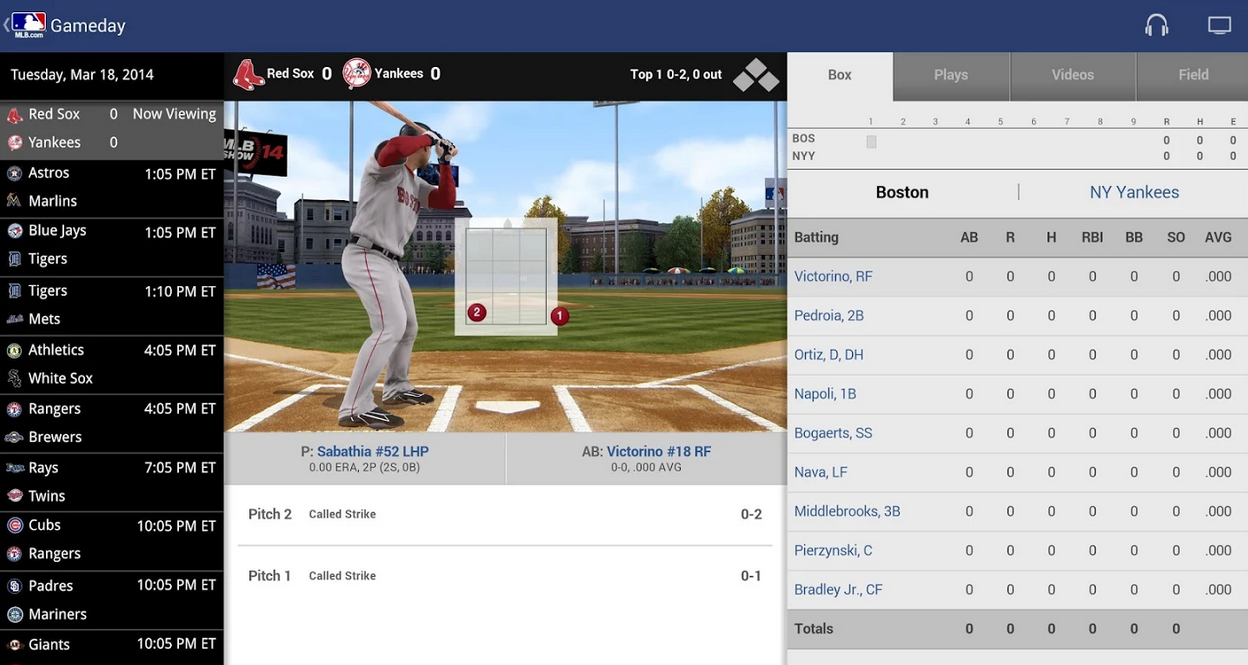The image size is (1248, 665).
Task: Open the Videos tab
Action: click(1072, 75)
